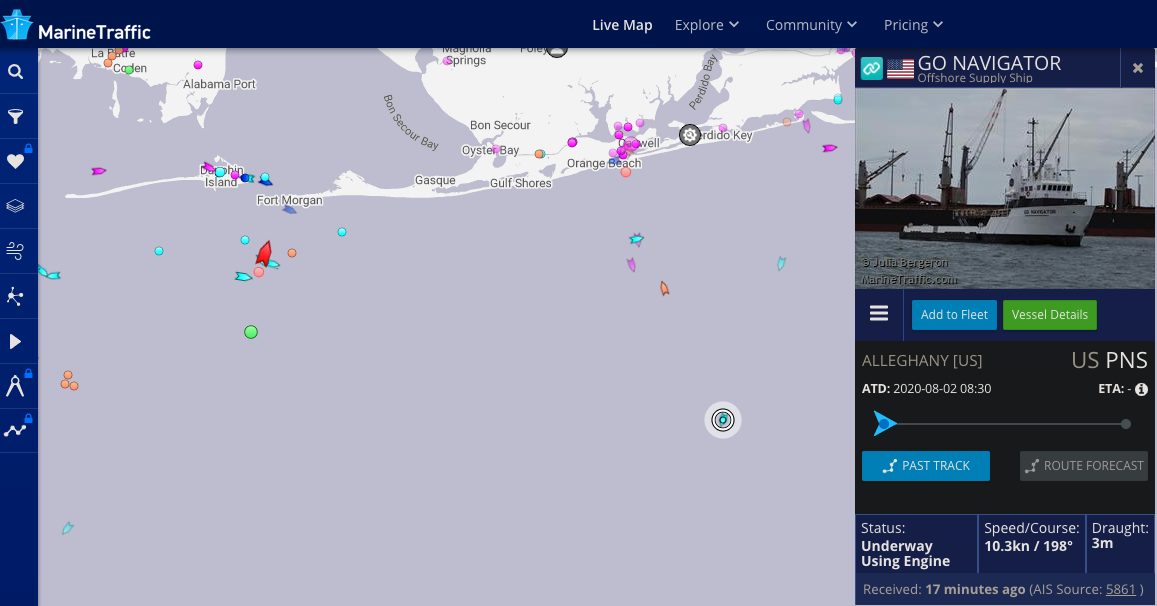Click the Bon Secour map label
The height and width of the screenshot is (606, 1157).
pyautogui.click(x=500, y=125)
